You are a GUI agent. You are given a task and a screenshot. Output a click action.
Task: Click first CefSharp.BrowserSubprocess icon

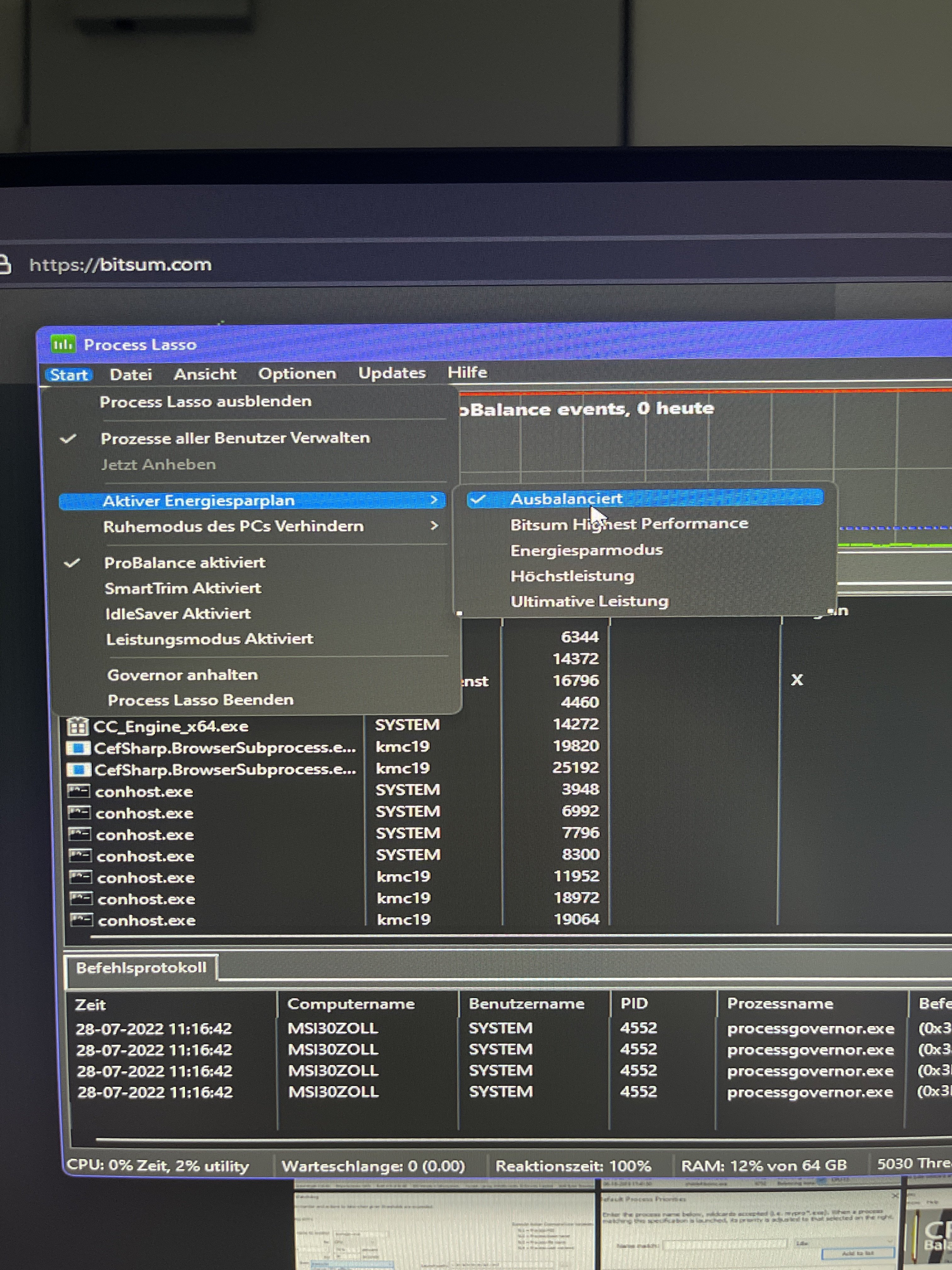click(x=78, y=748)
